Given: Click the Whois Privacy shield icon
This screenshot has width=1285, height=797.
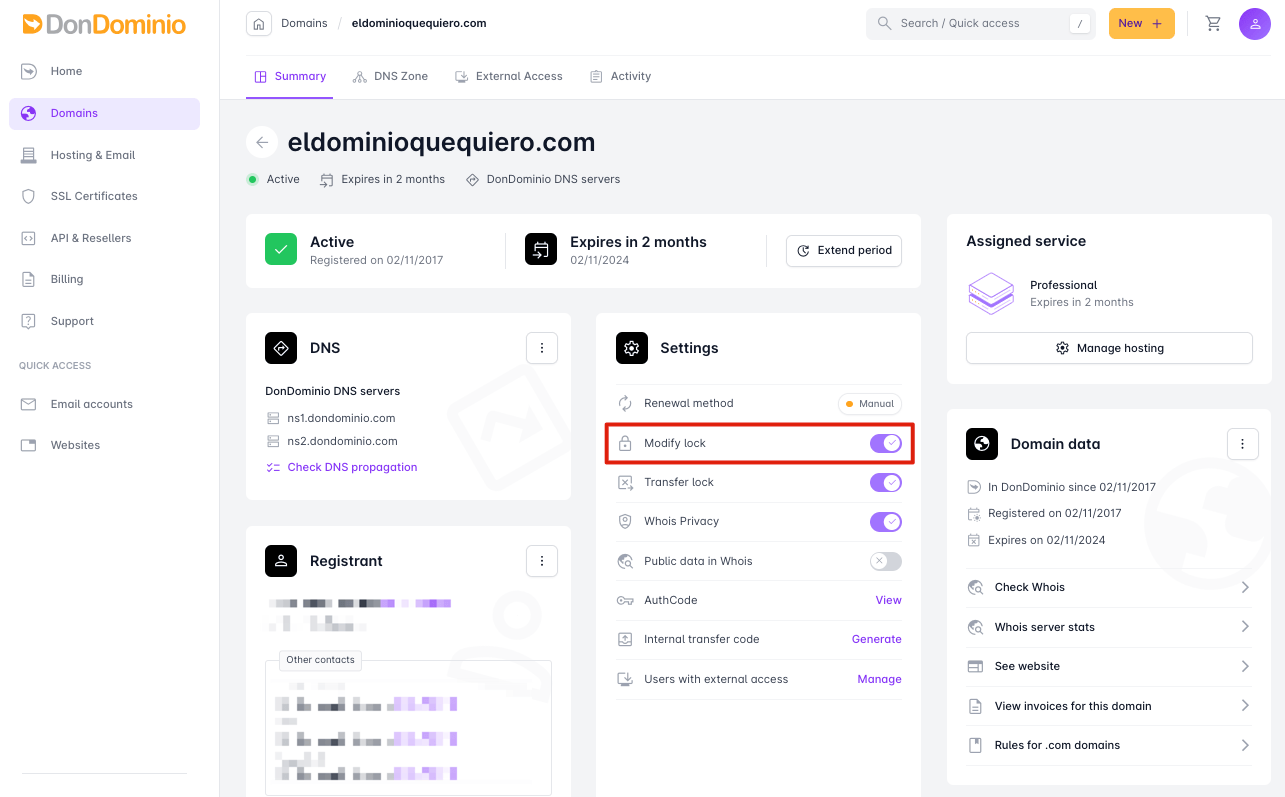Looking at the screenshot, I should [625, 522].
